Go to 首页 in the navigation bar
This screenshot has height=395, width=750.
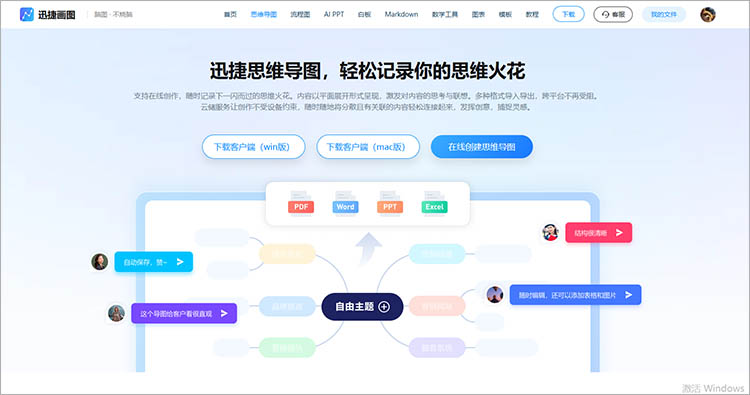coord(231,14)
